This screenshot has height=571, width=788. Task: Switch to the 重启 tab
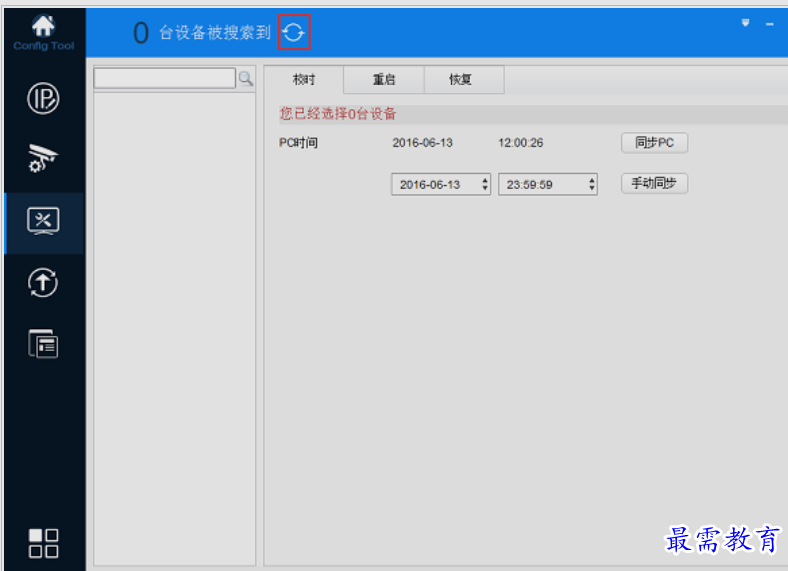pos(384,79)
